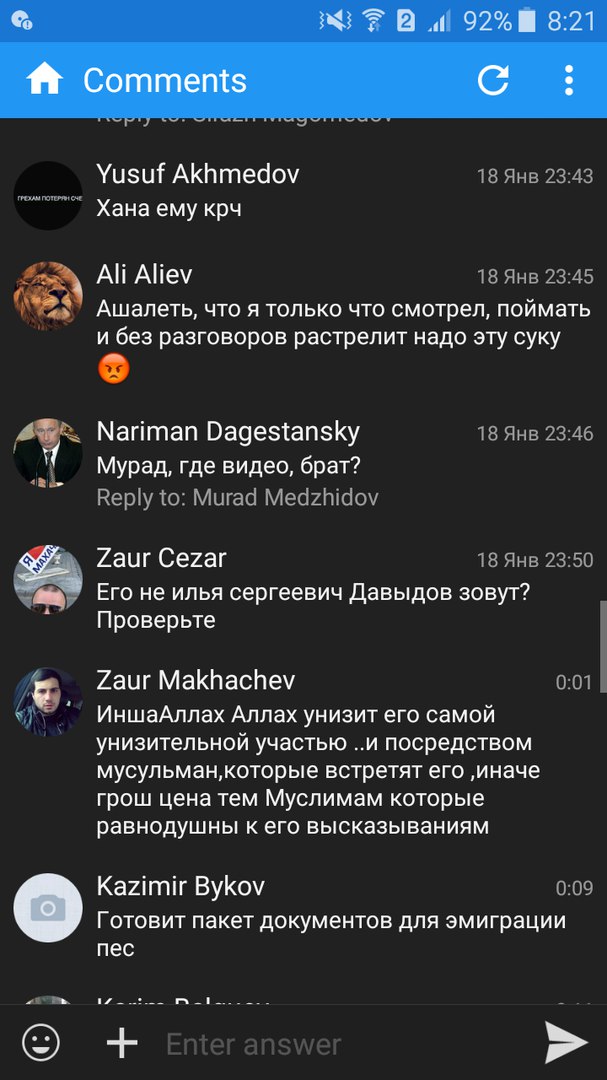Image resolution: width=607 pixels, height=1080 pixels.
Task: Open Reply to: Murad Medzhidov link
Action: [x=237, y=497]
